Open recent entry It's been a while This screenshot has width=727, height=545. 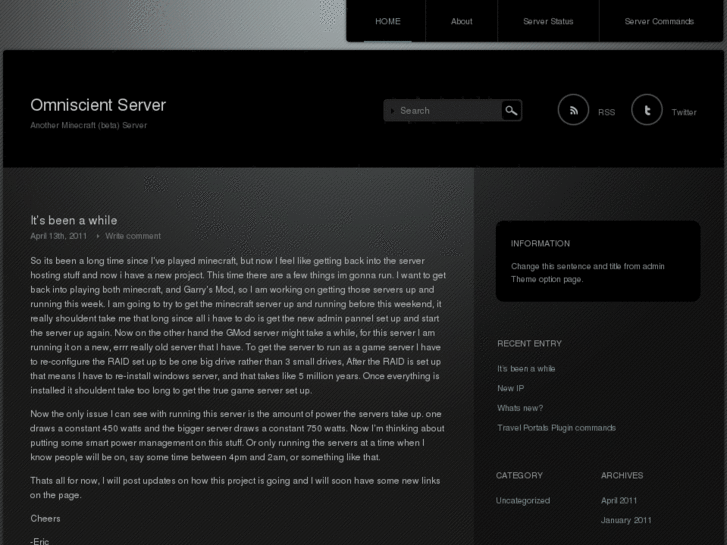pos(526,369)
